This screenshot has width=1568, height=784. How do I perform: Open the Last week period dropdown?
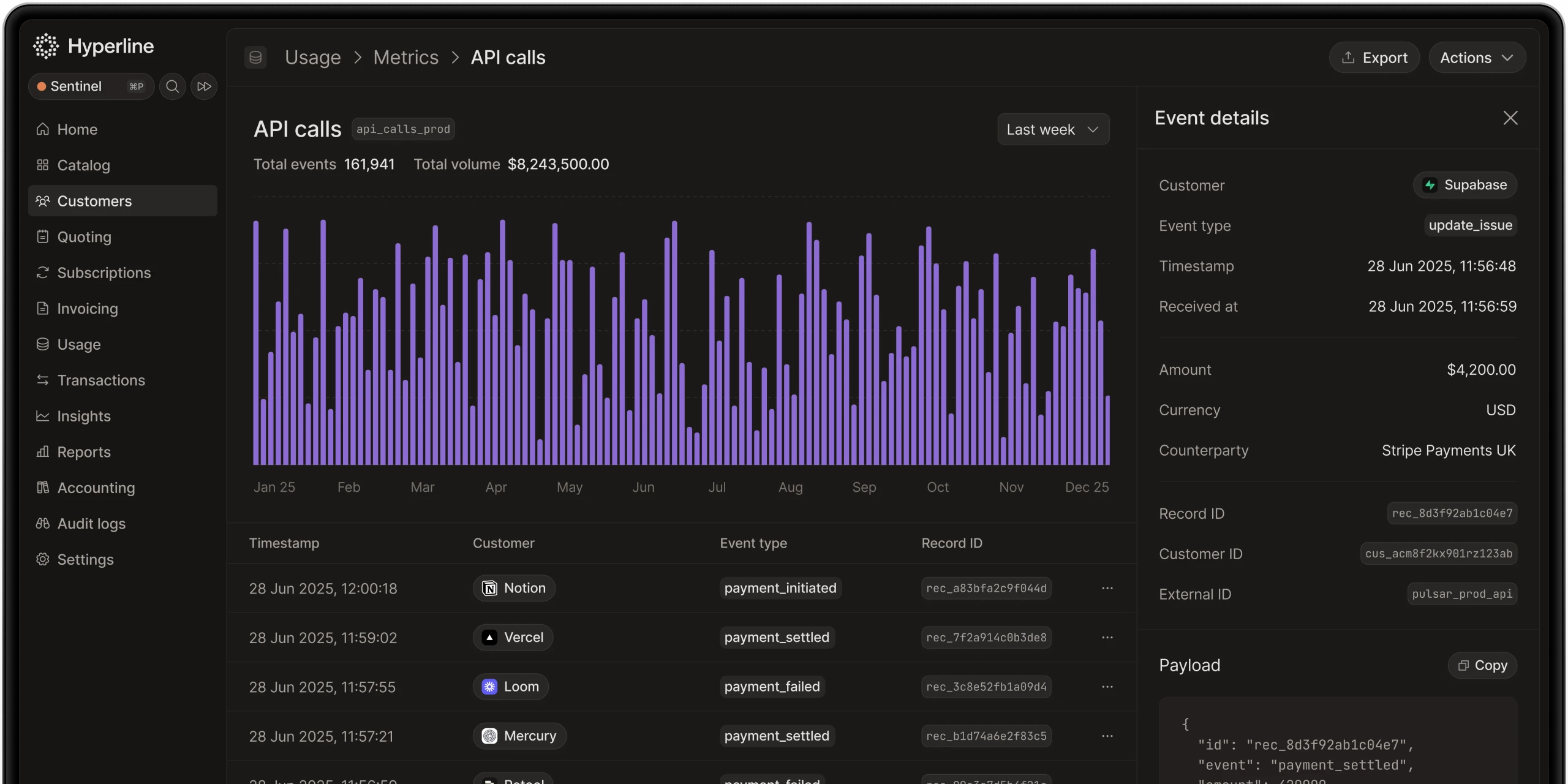[x=1053, y=129]
